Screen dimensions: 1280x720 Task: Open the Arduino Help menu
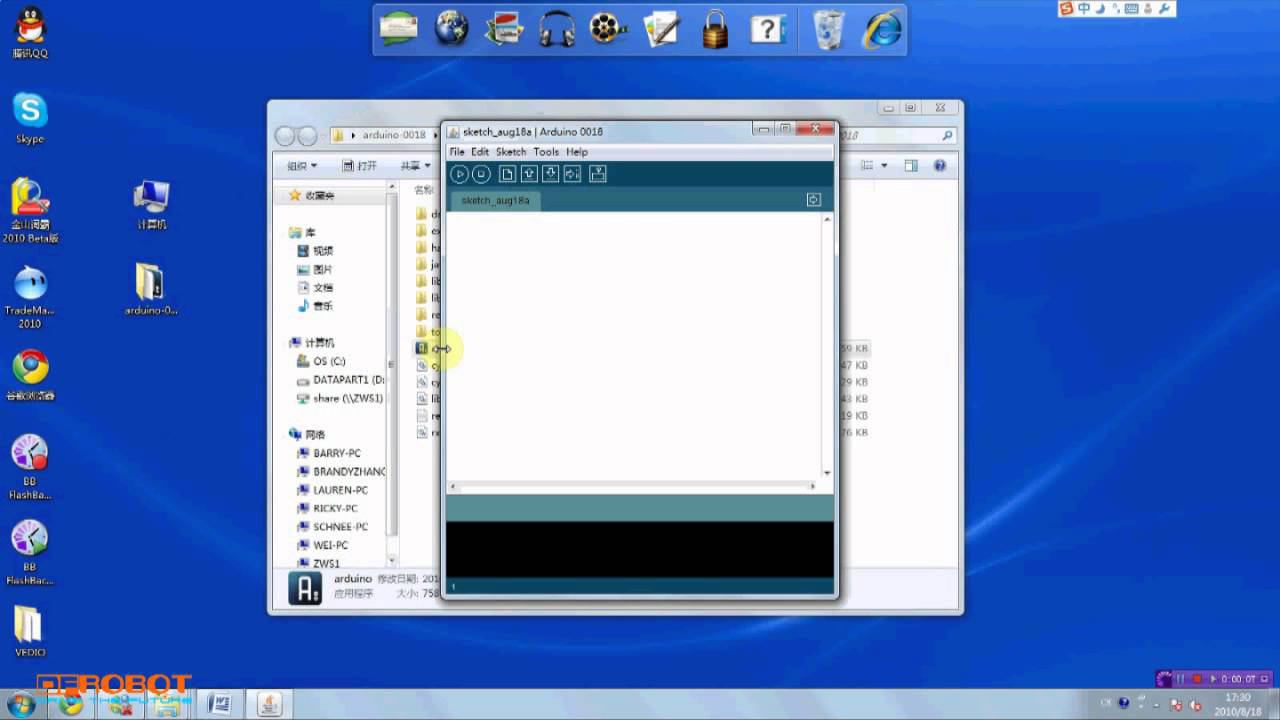577,152
